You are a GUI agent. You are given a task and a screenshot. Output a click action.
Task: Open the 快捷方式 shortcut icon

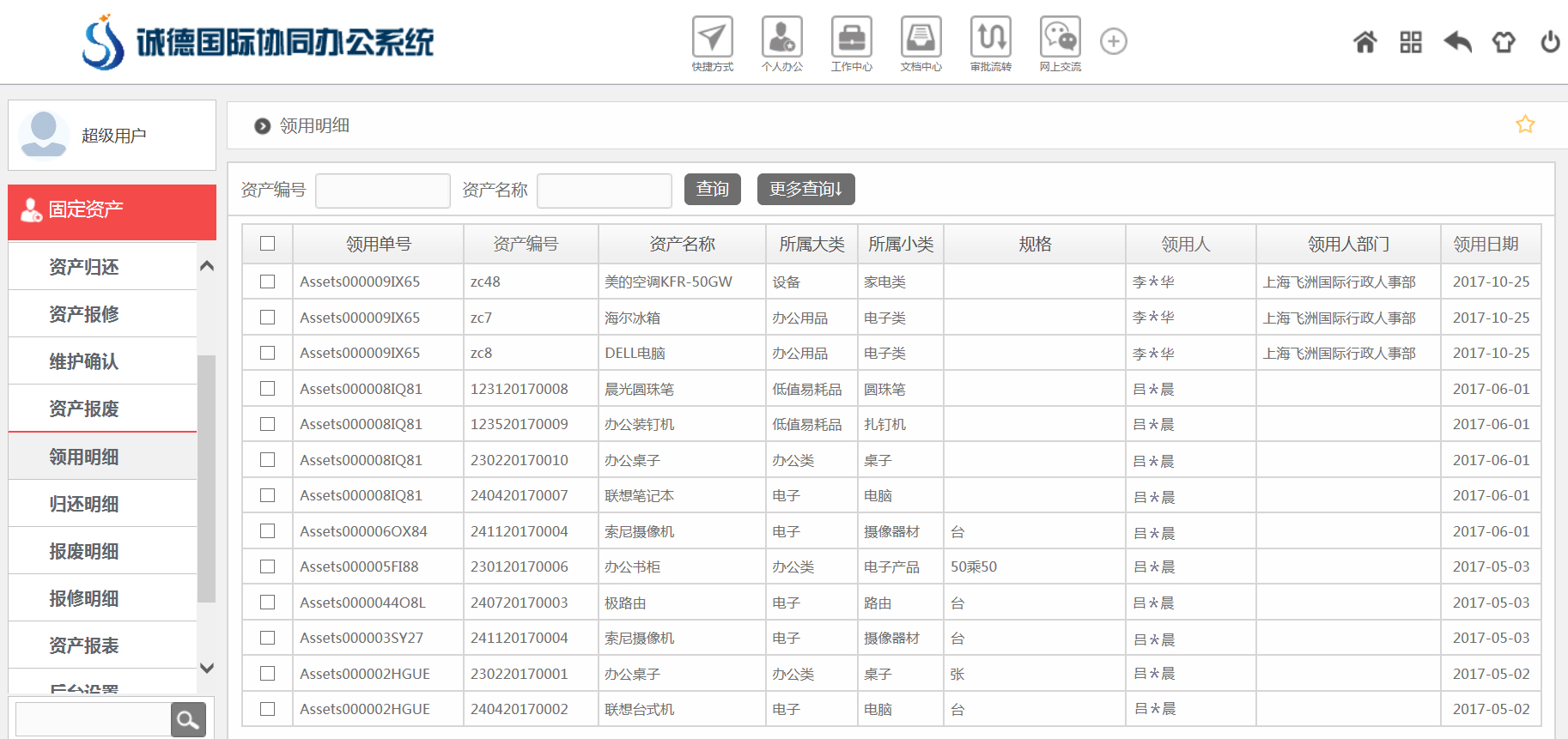click(712, 38)
